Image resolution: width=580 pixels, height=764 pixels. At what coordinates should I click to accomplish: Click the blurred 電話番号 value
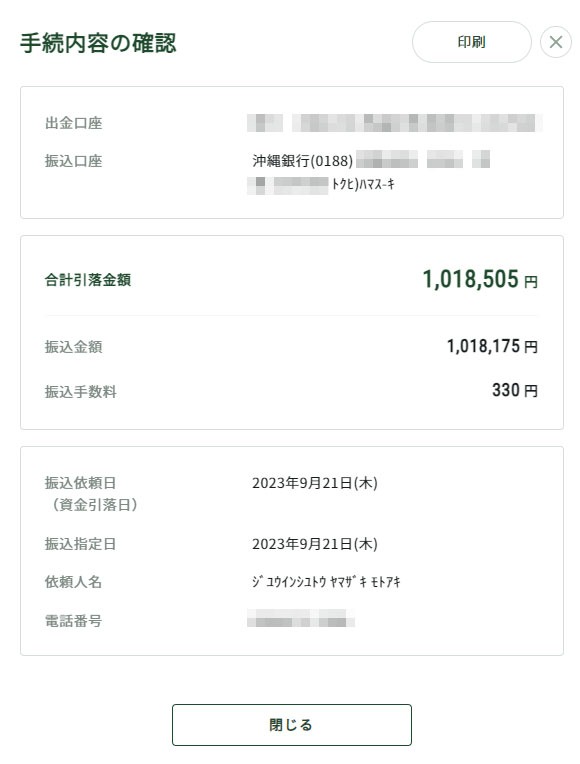coord(301,618)
